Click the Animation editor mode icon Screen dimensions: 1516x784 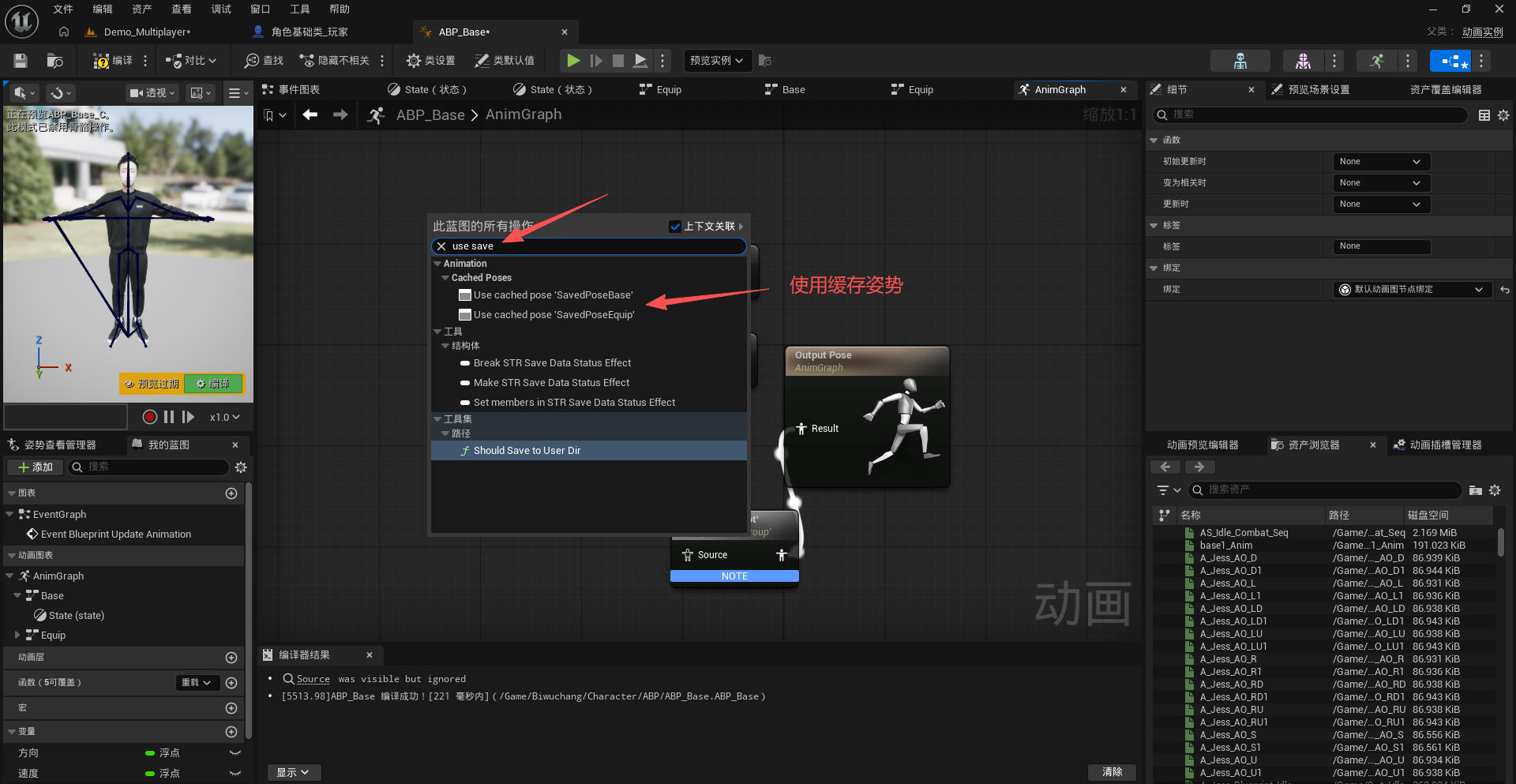click(x=1376, y=61)
